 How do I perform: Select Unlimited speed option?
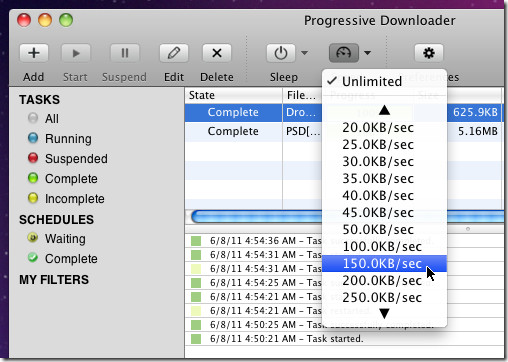tap(384, 82)
